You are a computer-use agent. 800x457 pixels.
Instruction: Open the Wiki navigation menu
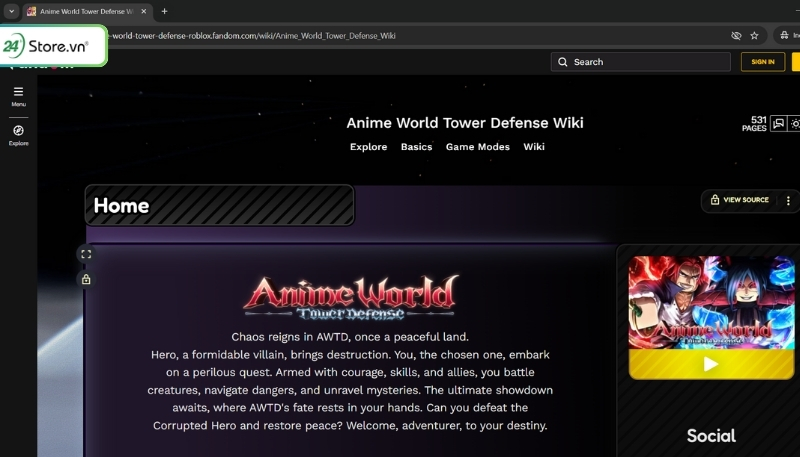pyautogui.click(x=534, y=147)
